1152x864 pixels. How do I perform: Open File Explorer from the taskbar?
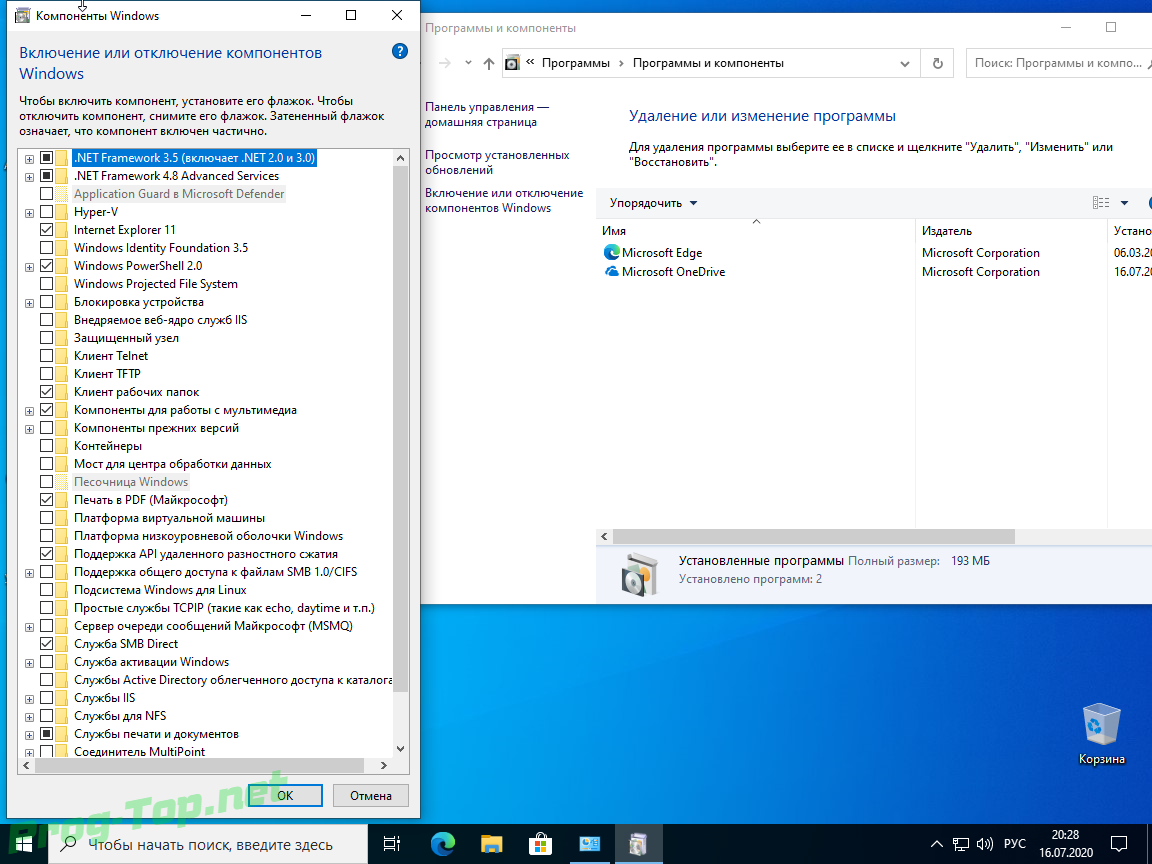(x=491, y=843)
